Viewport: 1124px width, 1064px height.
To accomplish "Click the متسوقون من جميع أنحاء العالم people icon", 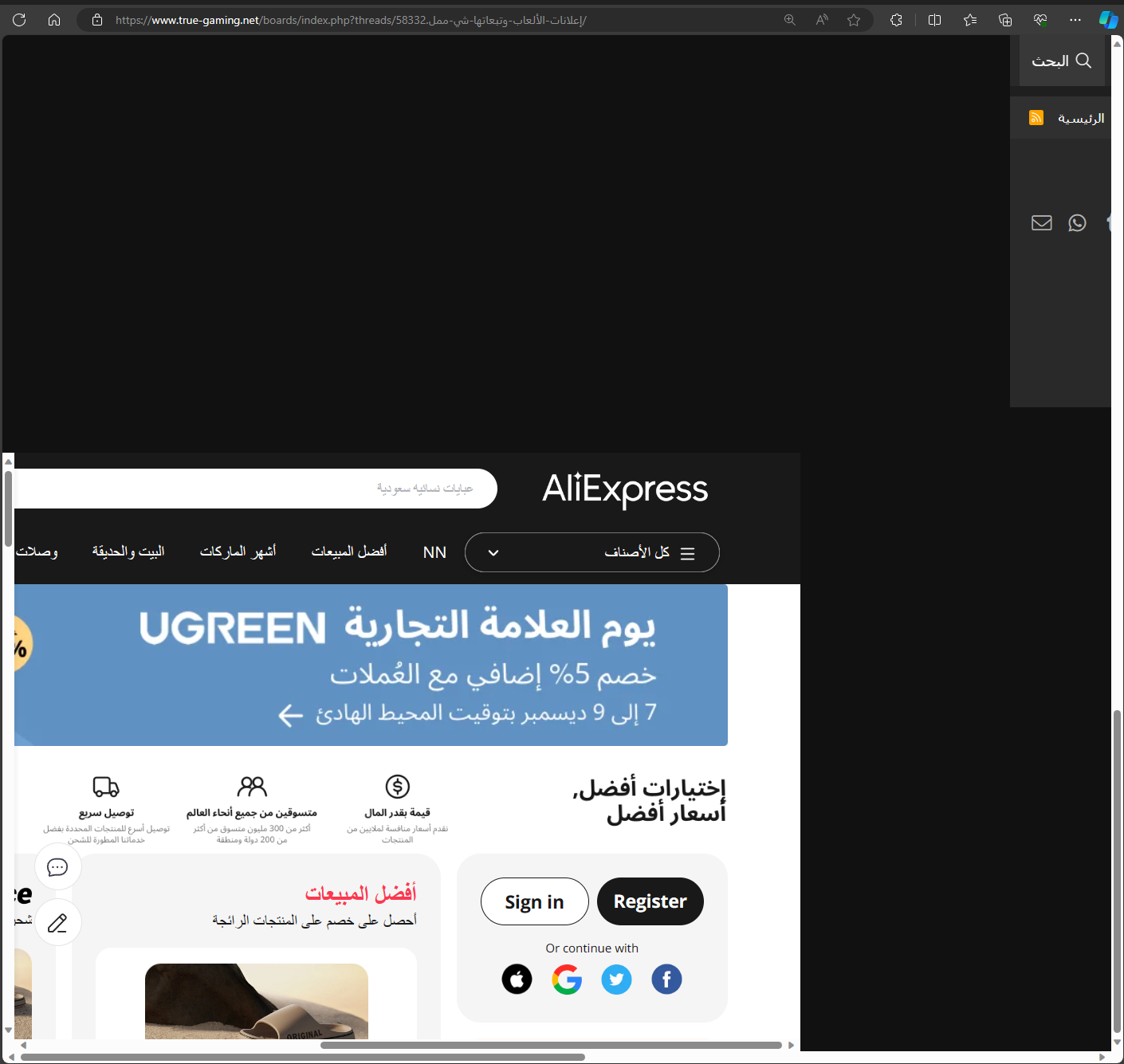I will click(x=252, y=787).
